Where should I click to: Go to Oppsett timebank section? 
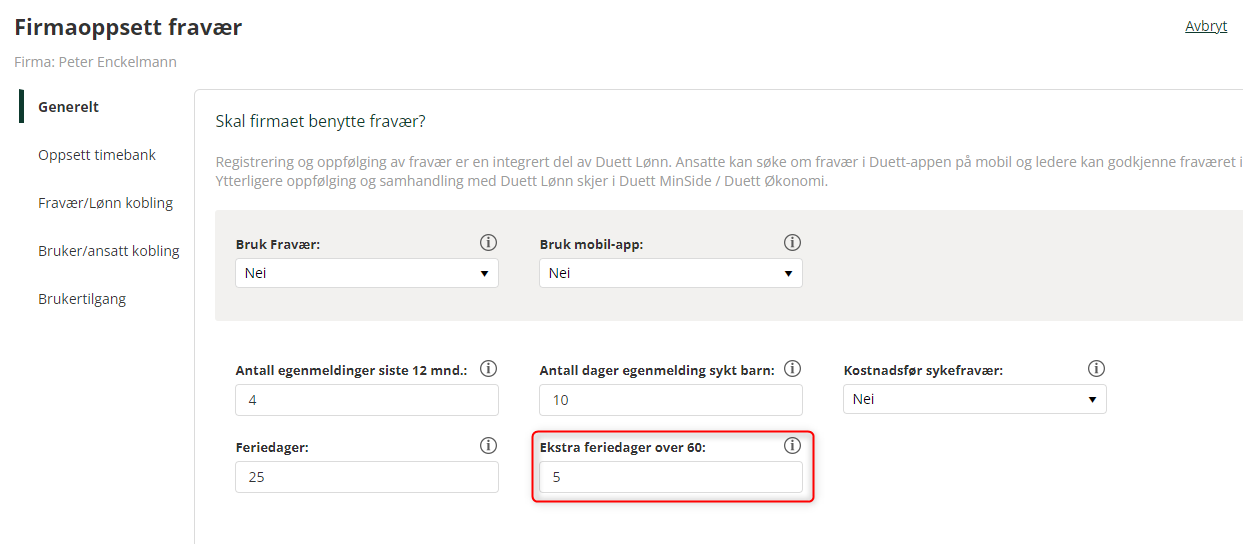(x=97, y=155)
